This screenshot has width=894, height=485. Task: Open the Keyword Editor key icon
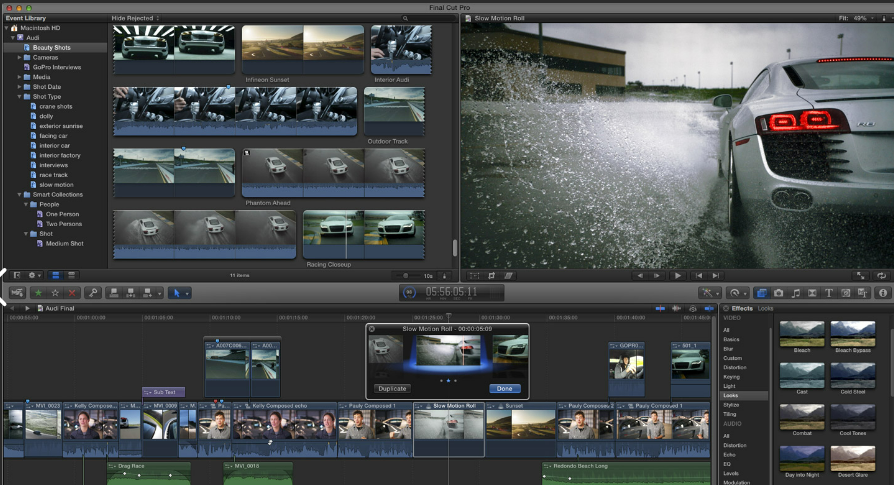coord(92,293)
